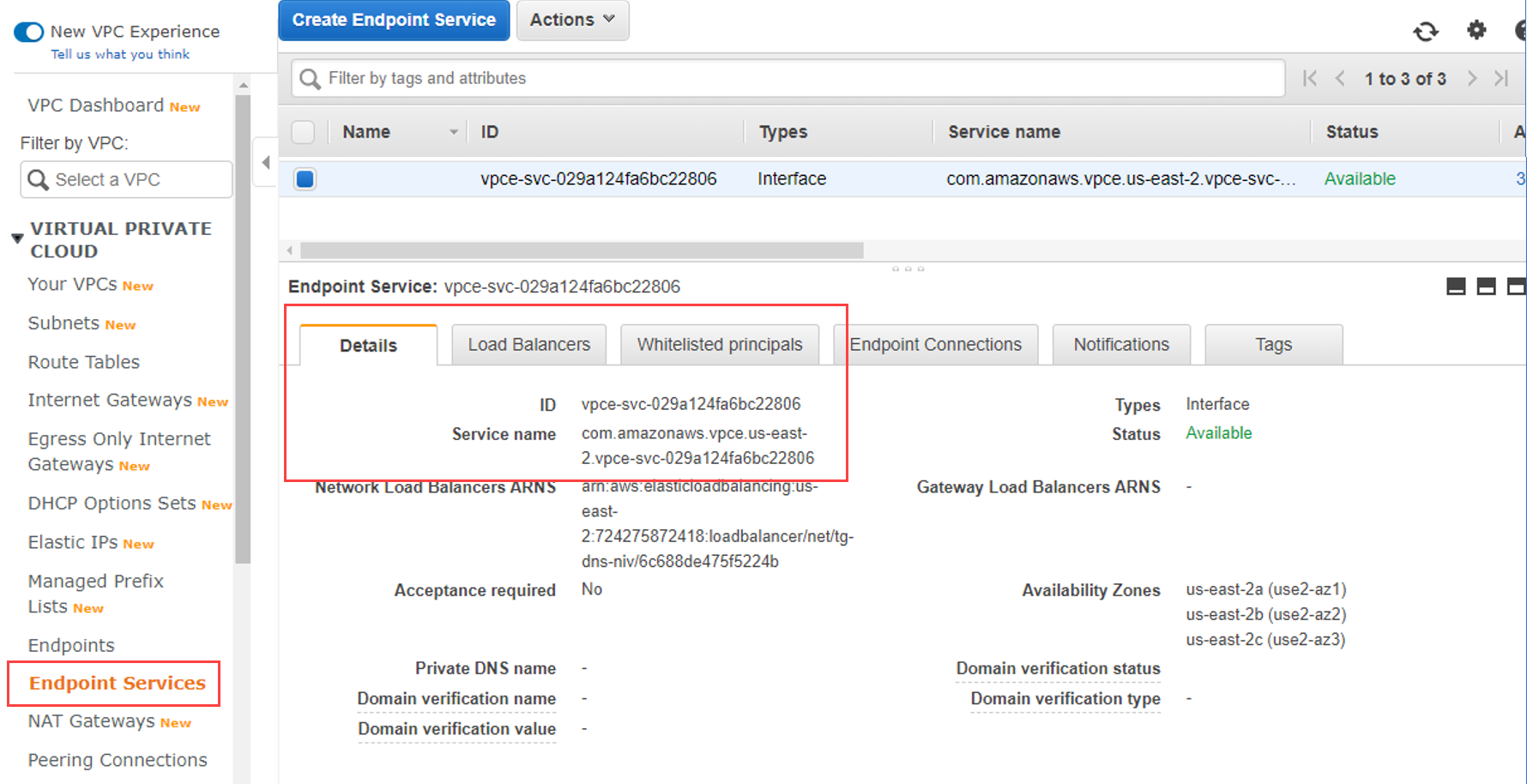
Task: Toggle the New VPC Experience switch
Action: [29, 32]
